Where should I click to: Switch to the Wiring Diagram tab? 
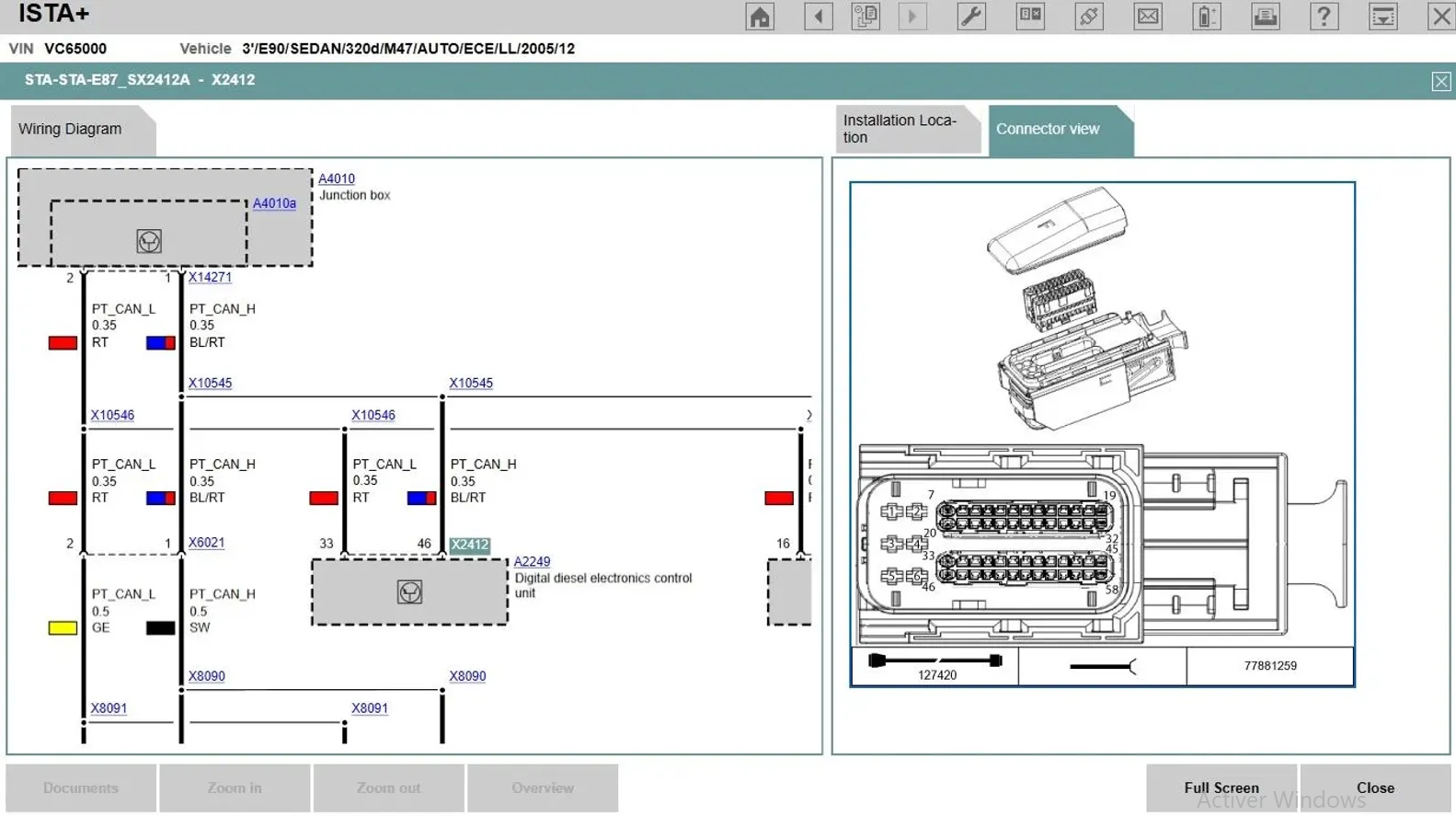coord(82,130)
